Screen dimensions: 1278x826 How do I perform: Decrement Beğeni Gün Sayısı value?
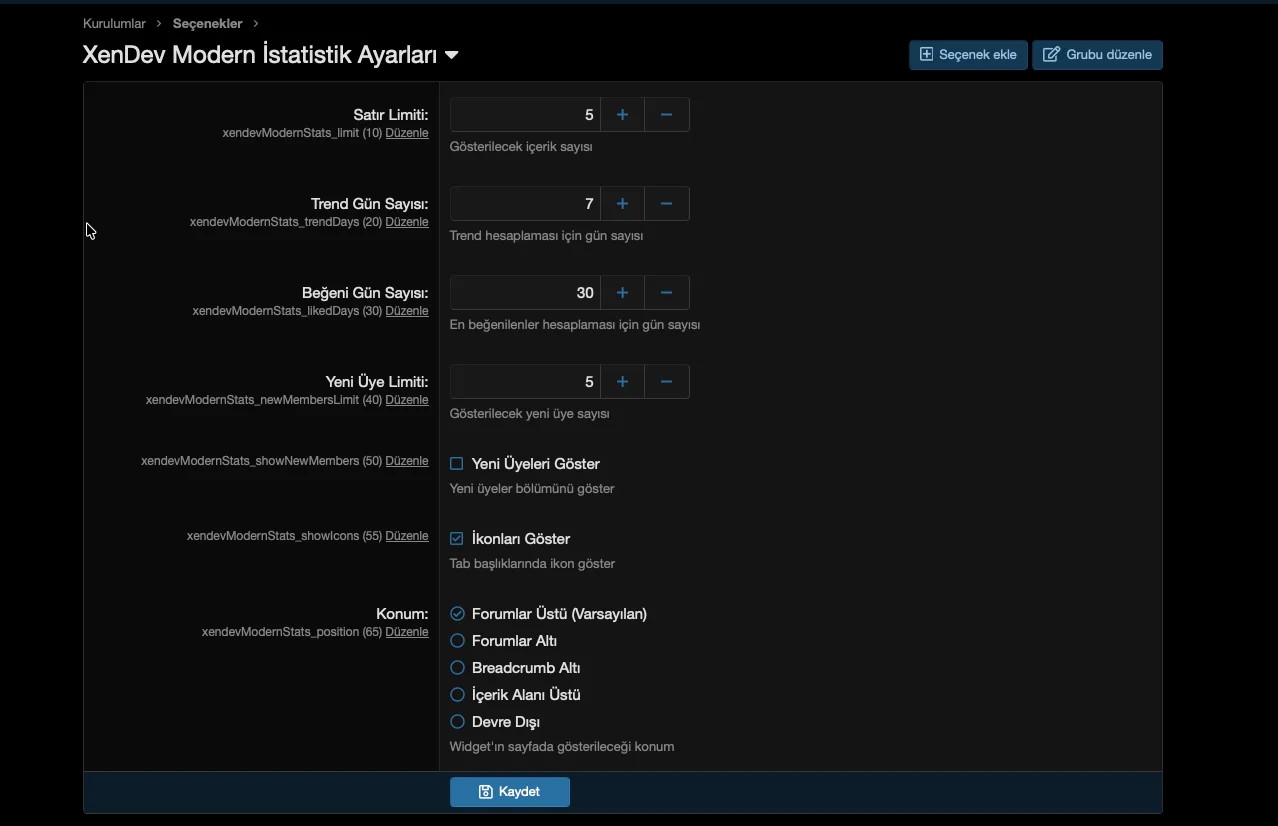coord(667,293)
